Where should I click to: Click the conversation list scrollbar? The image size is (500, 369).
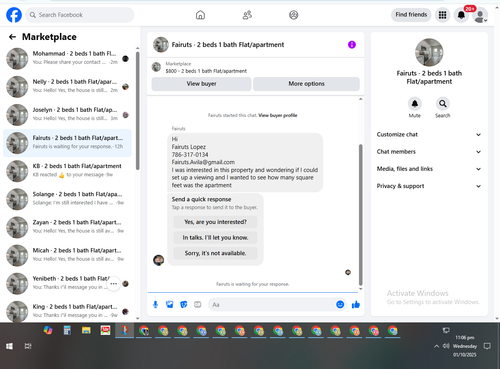(138, 111)
